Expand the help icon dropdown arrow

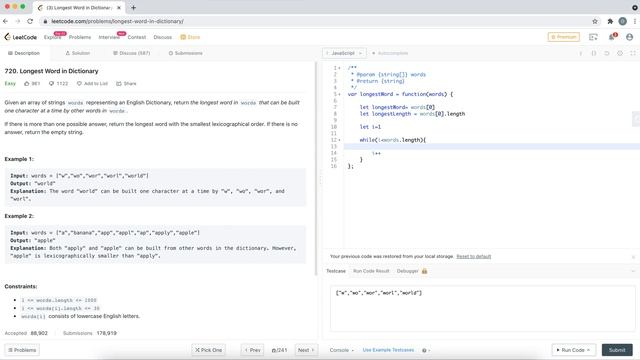coord(429,350)
